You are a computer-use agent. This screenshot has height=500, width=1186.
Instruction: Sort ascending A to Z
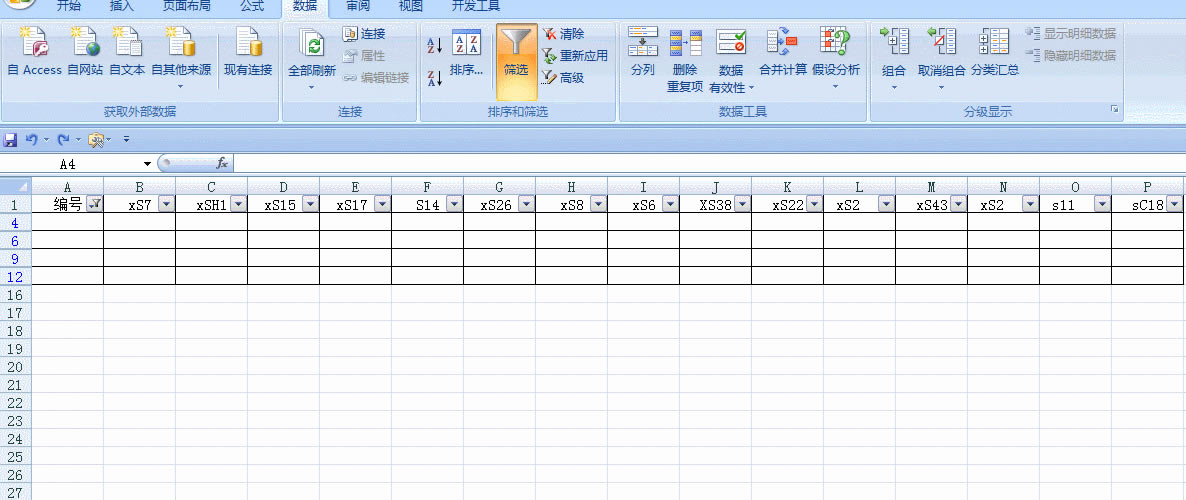click(x=435, y=45)
